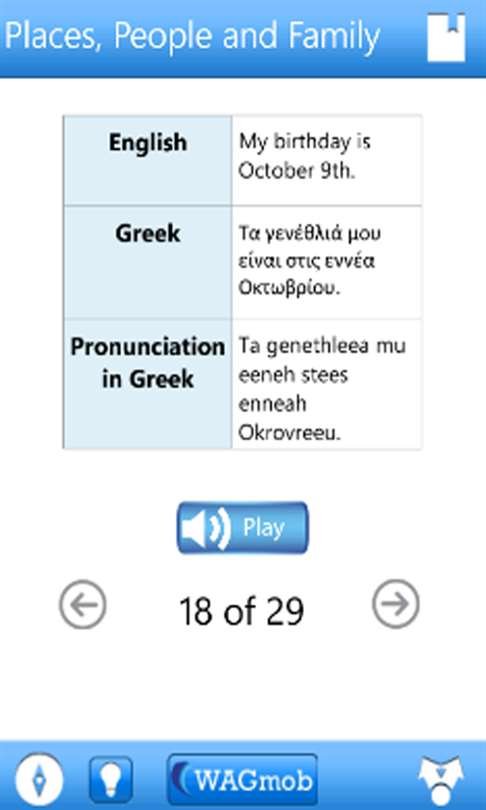This screenshot has width=486, height=810.
Task: Advance to next flashcard arrow
Action: (x=396, y=603)
